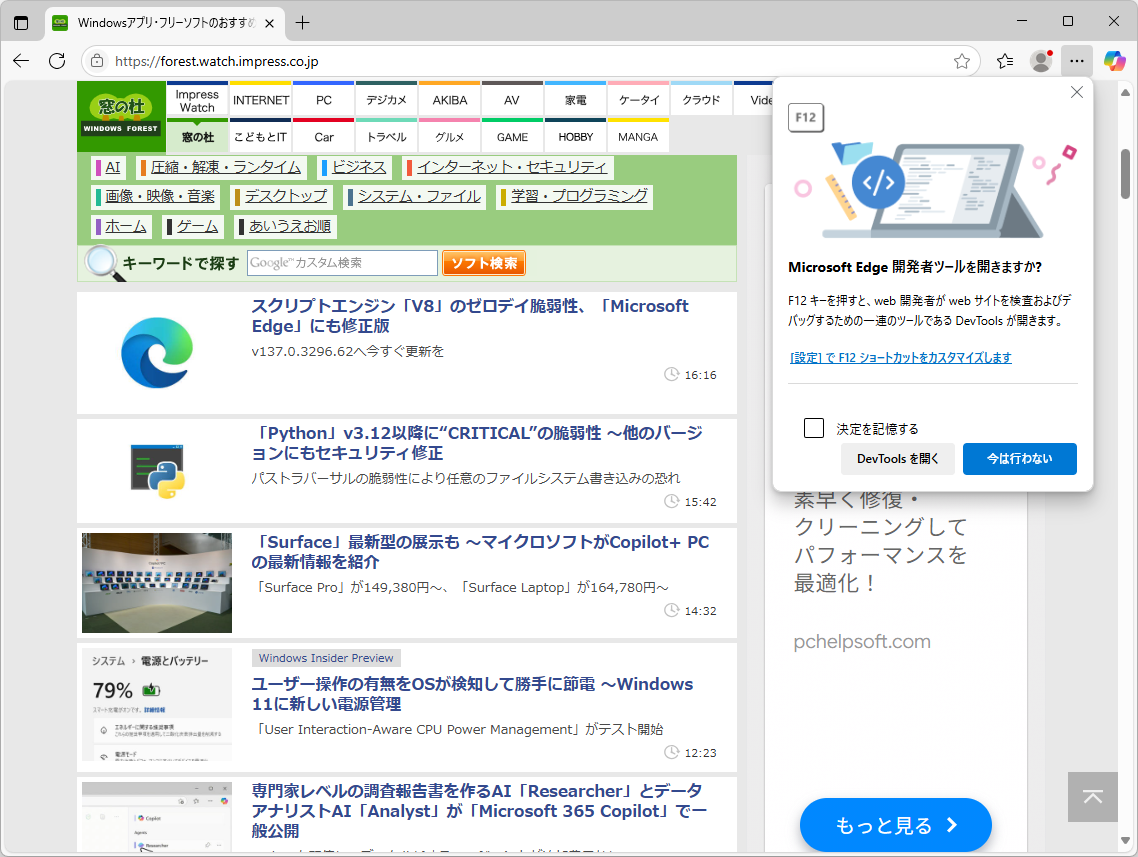
Task: Star the page as a favorite
Action: 961,61
